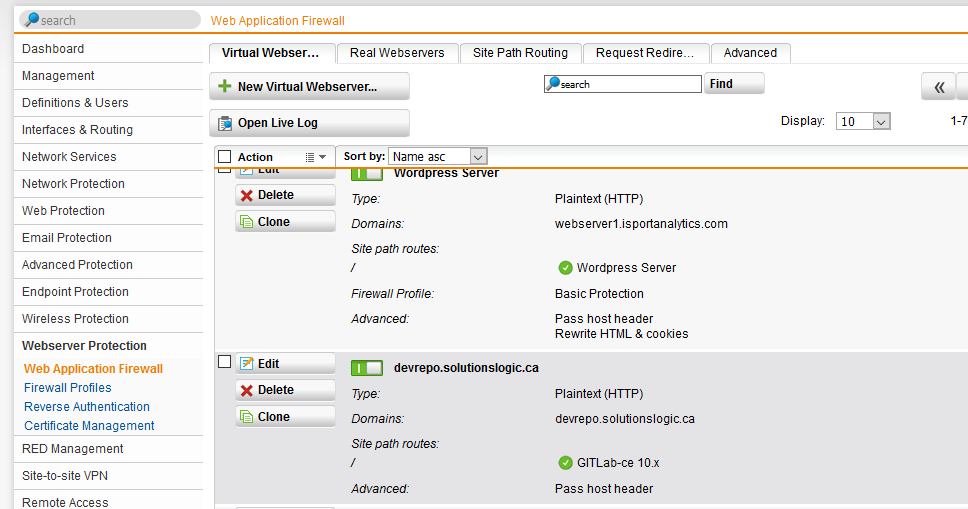Go to previous page with double-arrow icon

click(939, 86)
